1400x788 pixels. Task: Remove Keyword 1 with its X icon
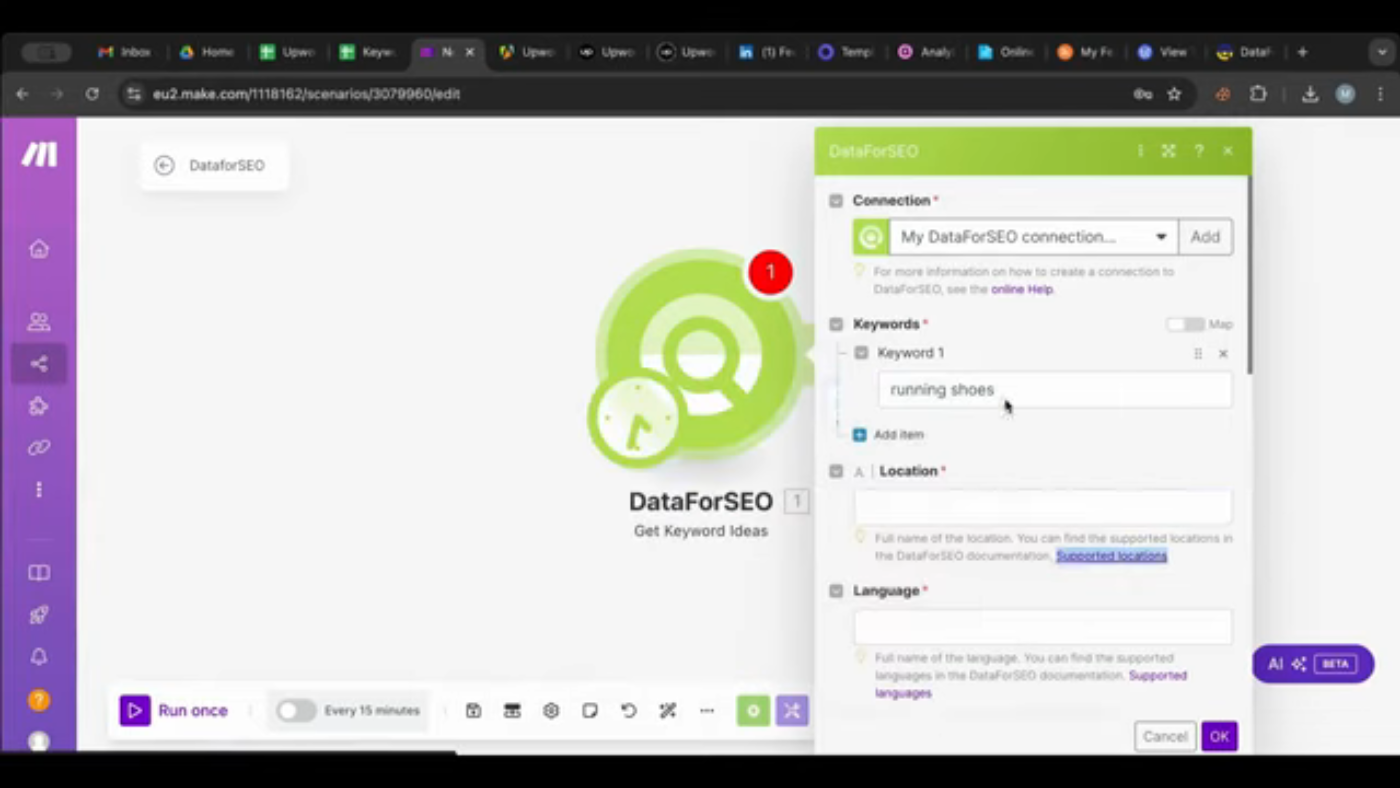coord(1223,354)
